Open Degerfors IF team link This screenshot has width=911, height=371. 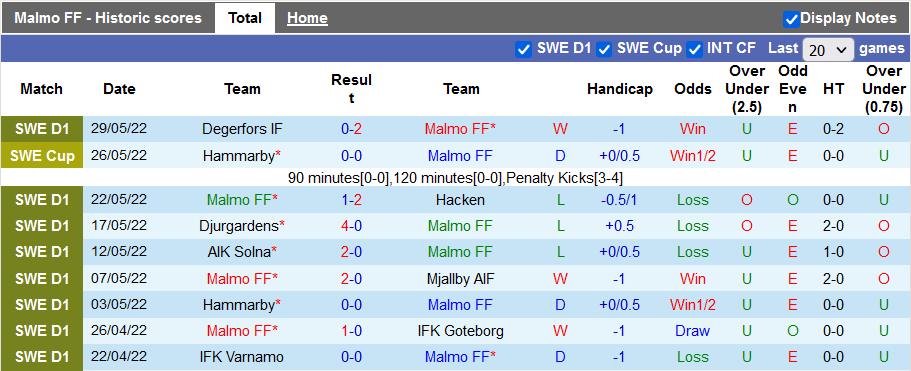pos(242,129)
